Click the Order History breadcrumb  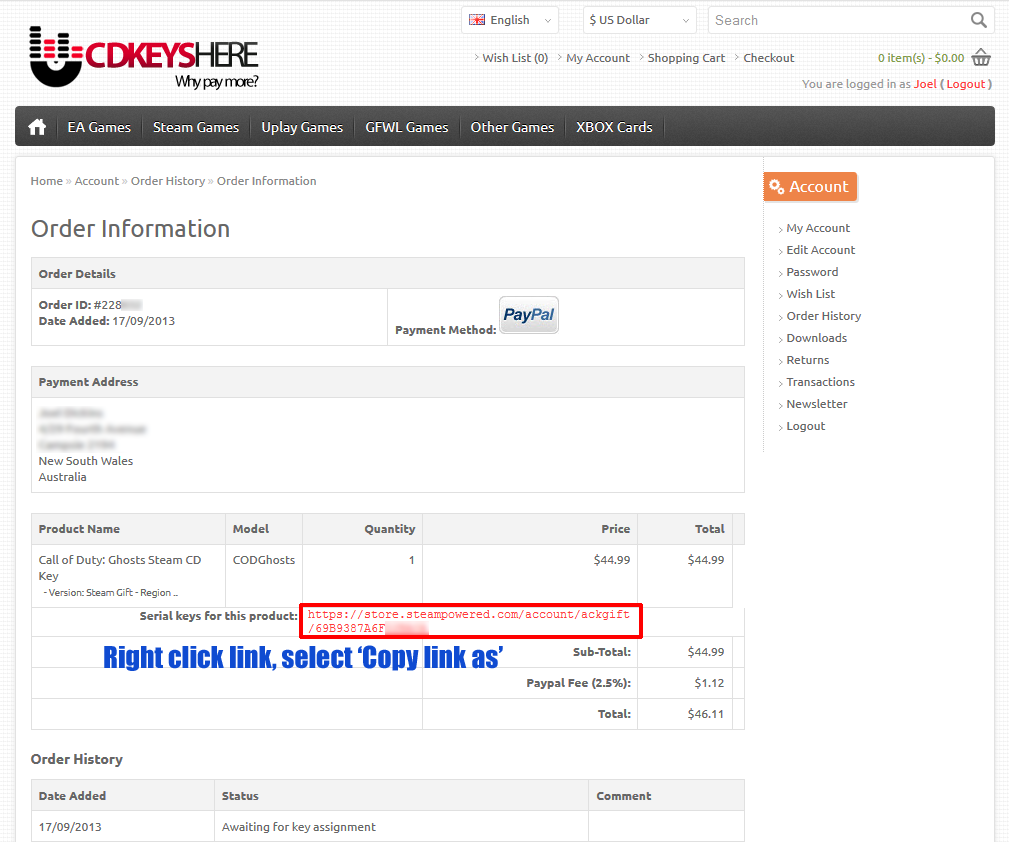point(168,181)
